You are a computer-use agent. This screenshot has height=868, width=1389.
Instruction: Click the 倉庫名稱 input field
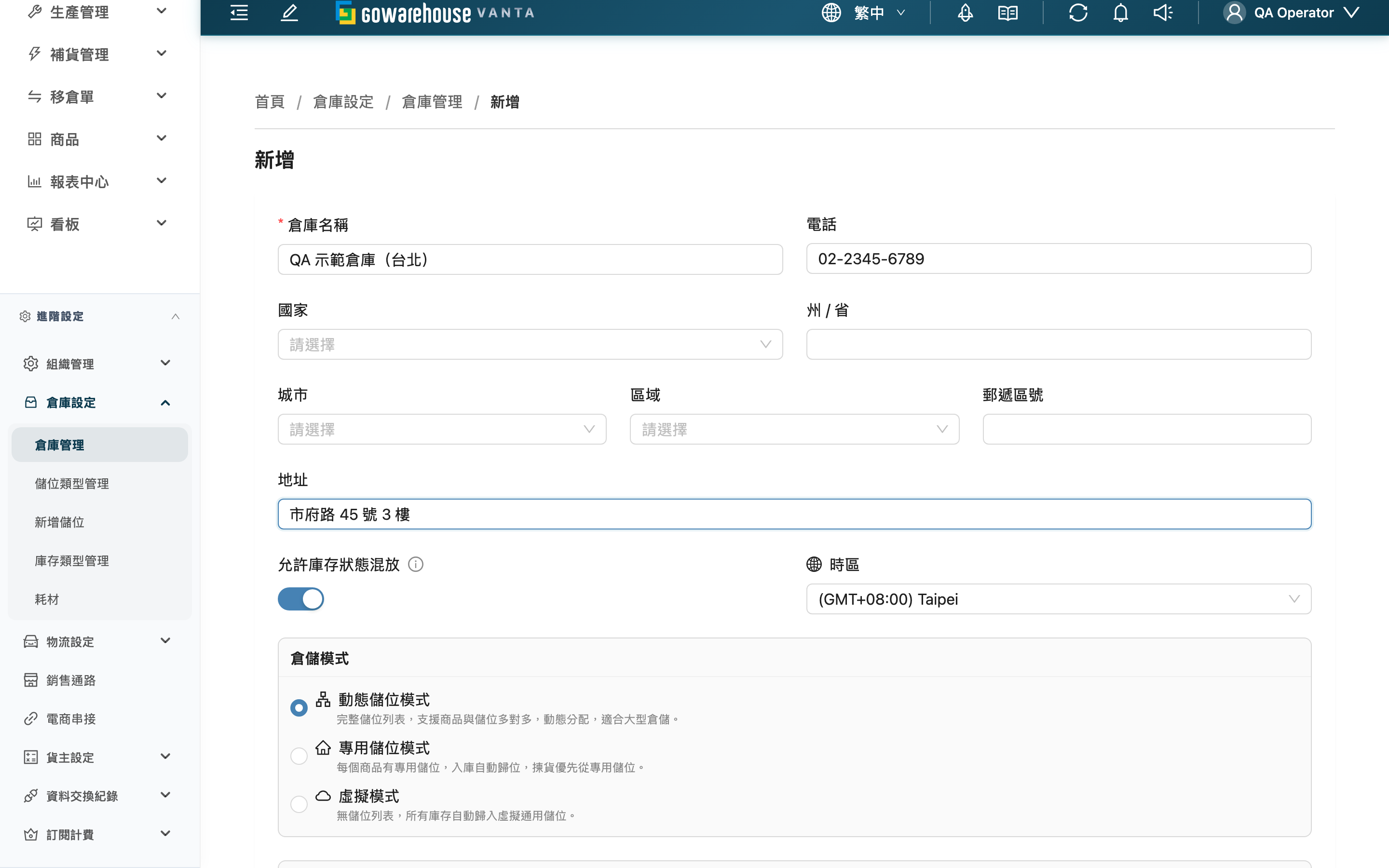[x=531, y=259]
